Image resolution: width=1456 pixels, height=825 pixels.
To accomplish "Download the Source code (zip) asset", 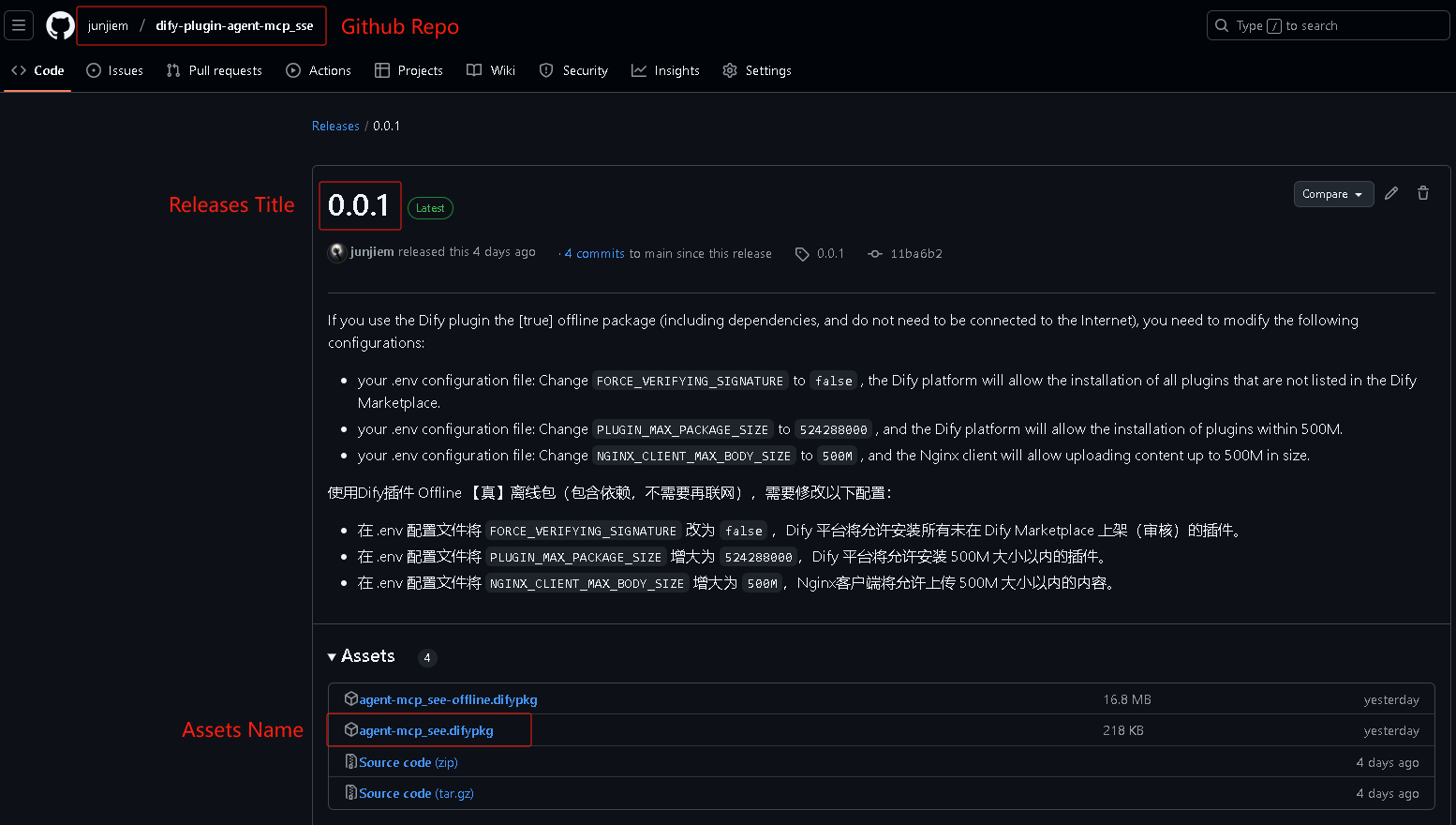I will pyautogui.click(x=401, y=762).
